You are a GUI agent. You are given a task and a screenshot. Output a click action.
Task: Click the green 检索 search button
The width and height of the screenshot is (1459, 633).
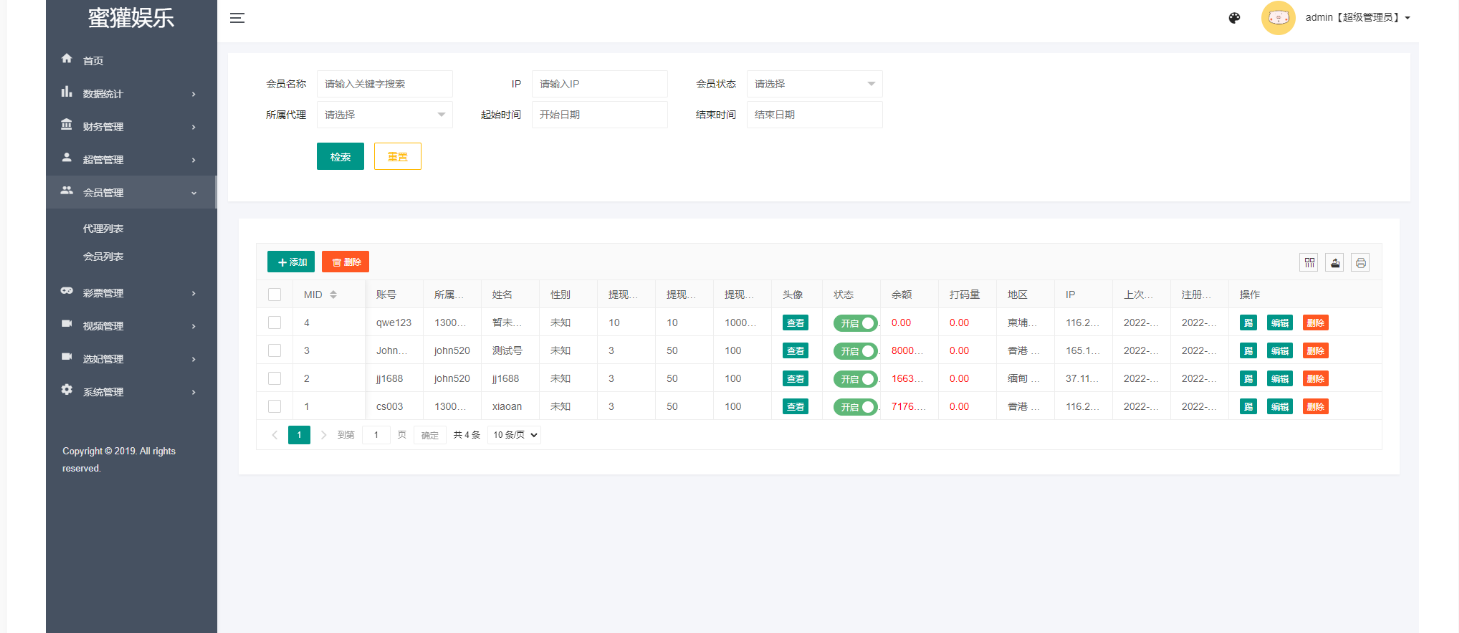pyautogui.click(x=340, y=157)
